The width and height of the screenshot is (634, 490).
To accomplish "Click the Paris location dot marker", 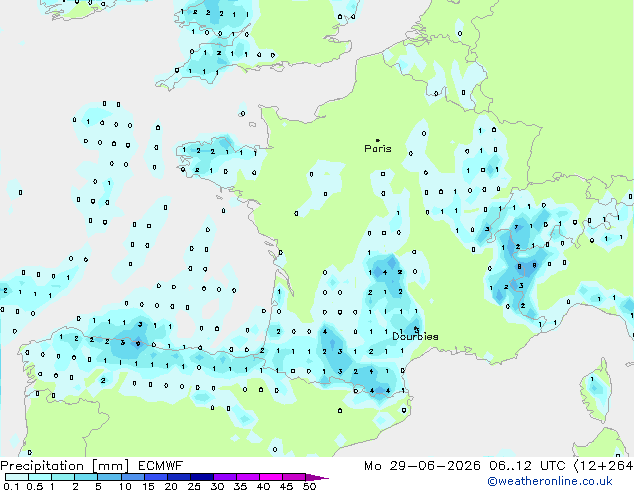I will [378, 140].
